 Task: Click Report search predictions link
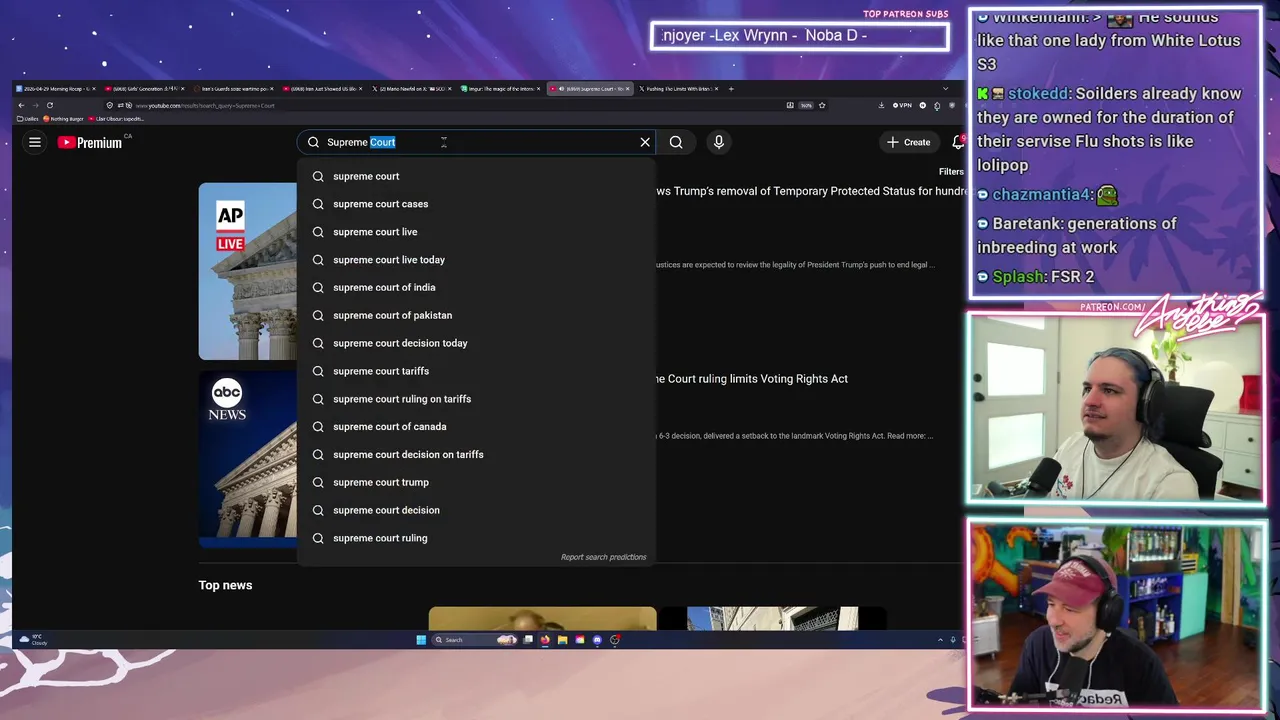603,557
